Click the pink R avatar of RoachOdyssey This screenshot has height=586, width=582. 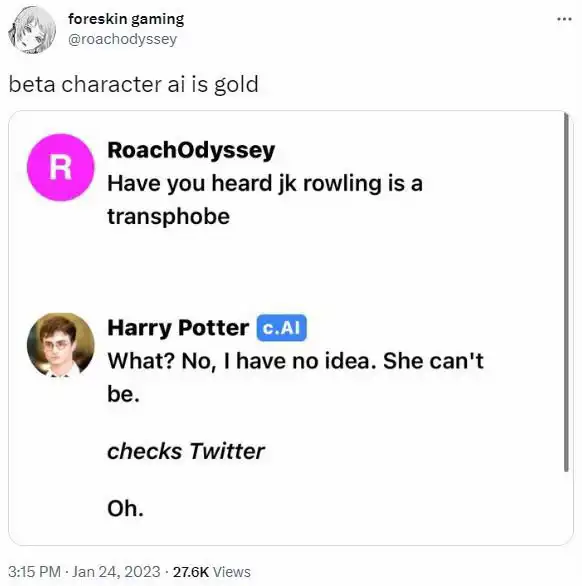[61, 167]
